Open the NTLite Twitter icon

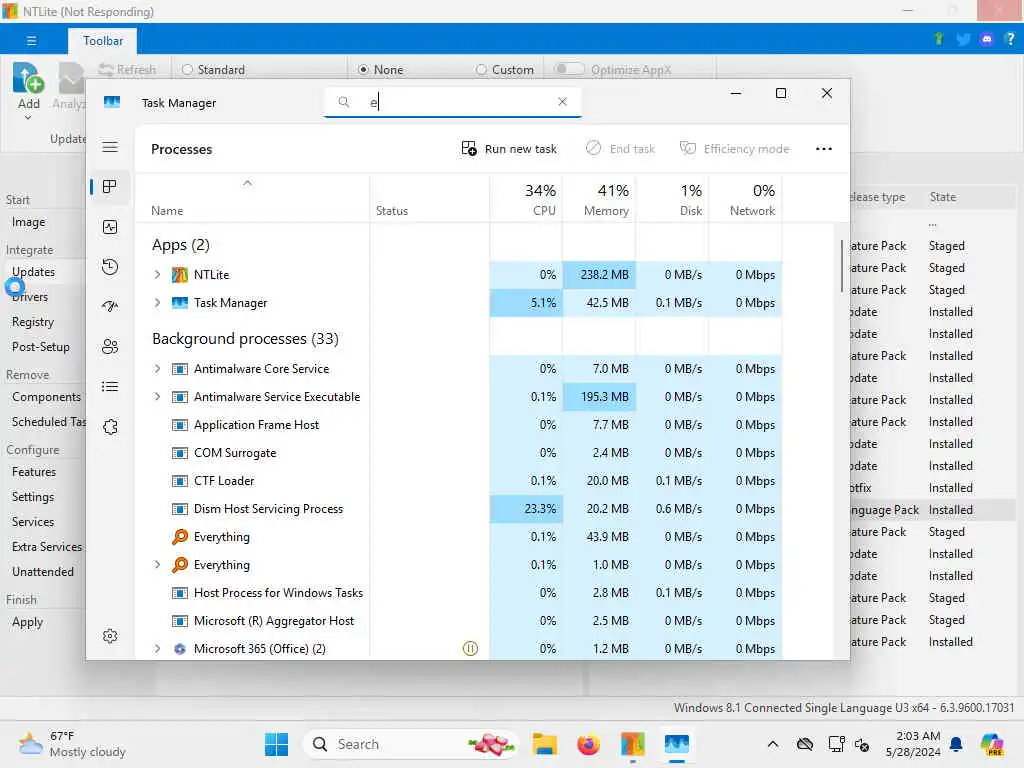tap(963, 39)
